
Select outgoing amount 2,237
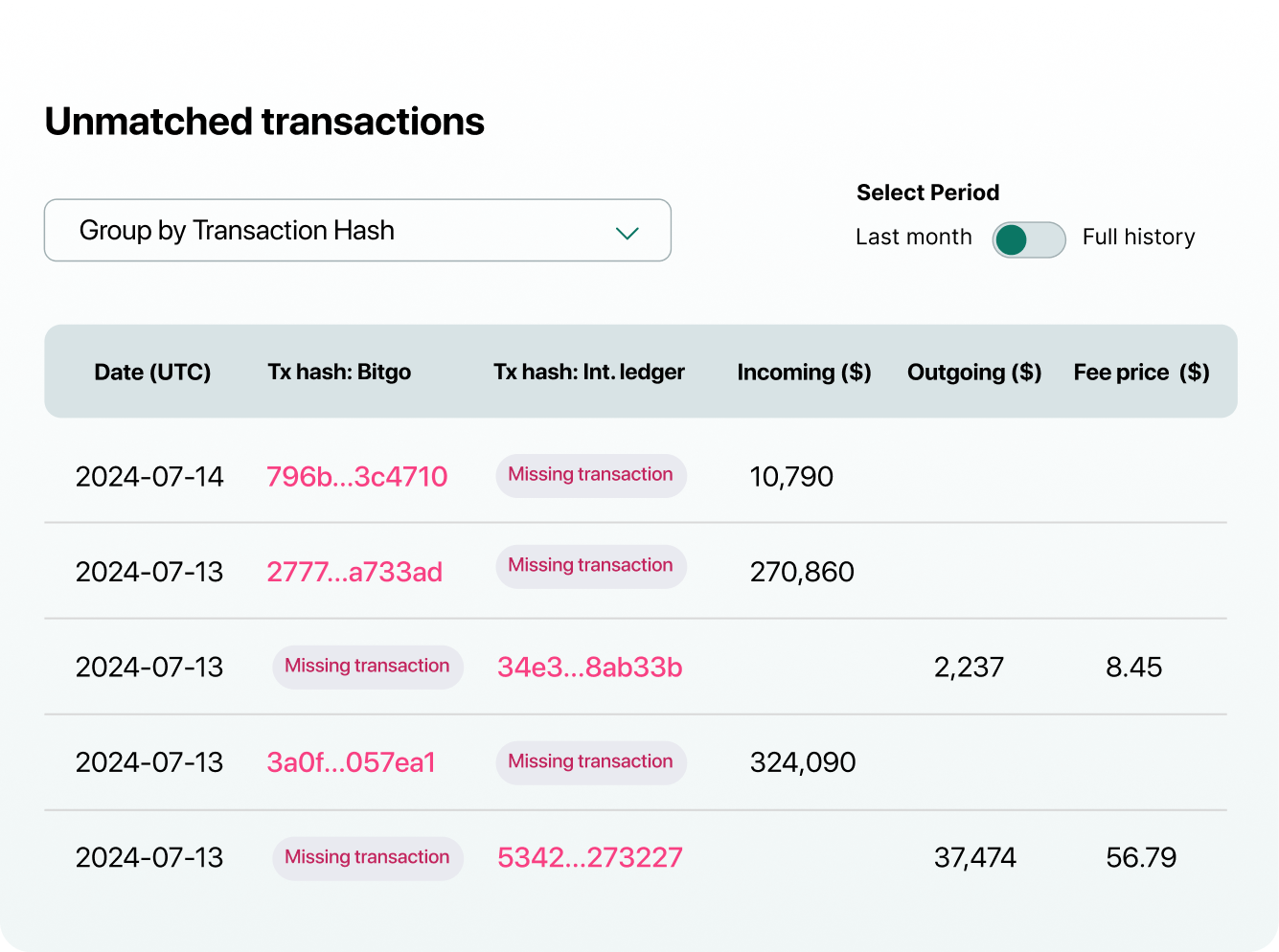click(969, 667)
